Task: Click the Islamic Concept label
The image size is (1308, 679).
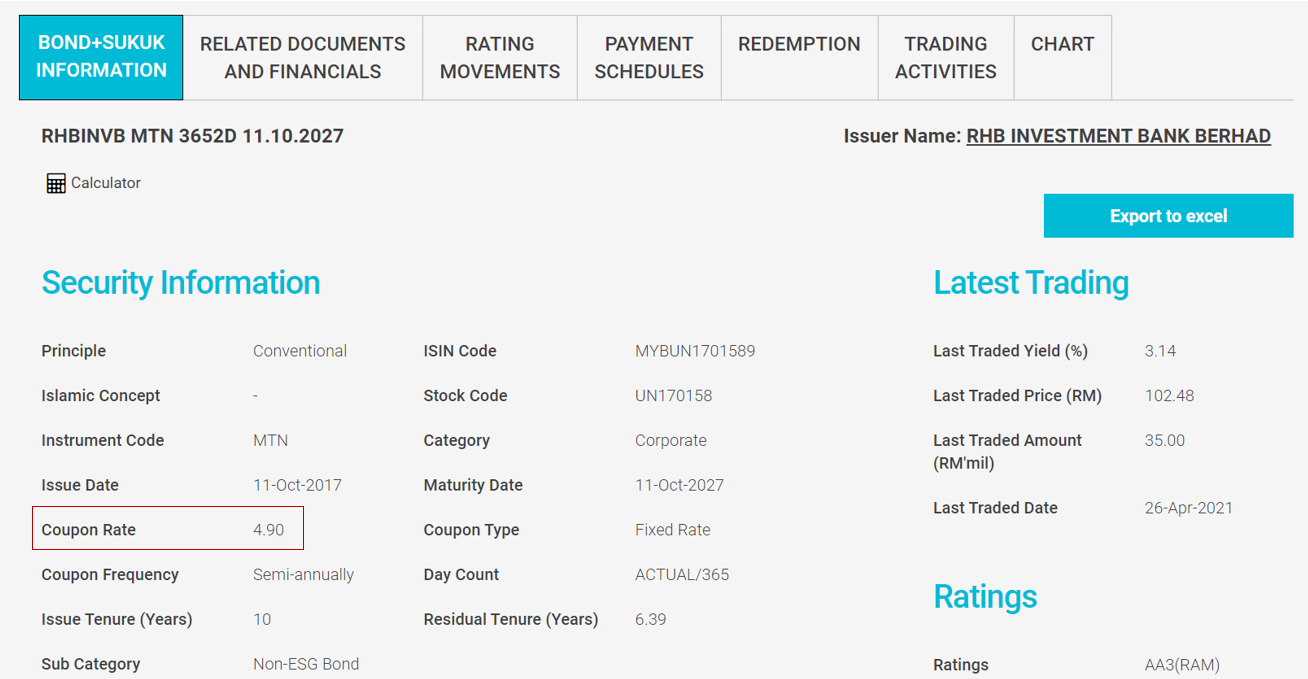Action: 100,396
